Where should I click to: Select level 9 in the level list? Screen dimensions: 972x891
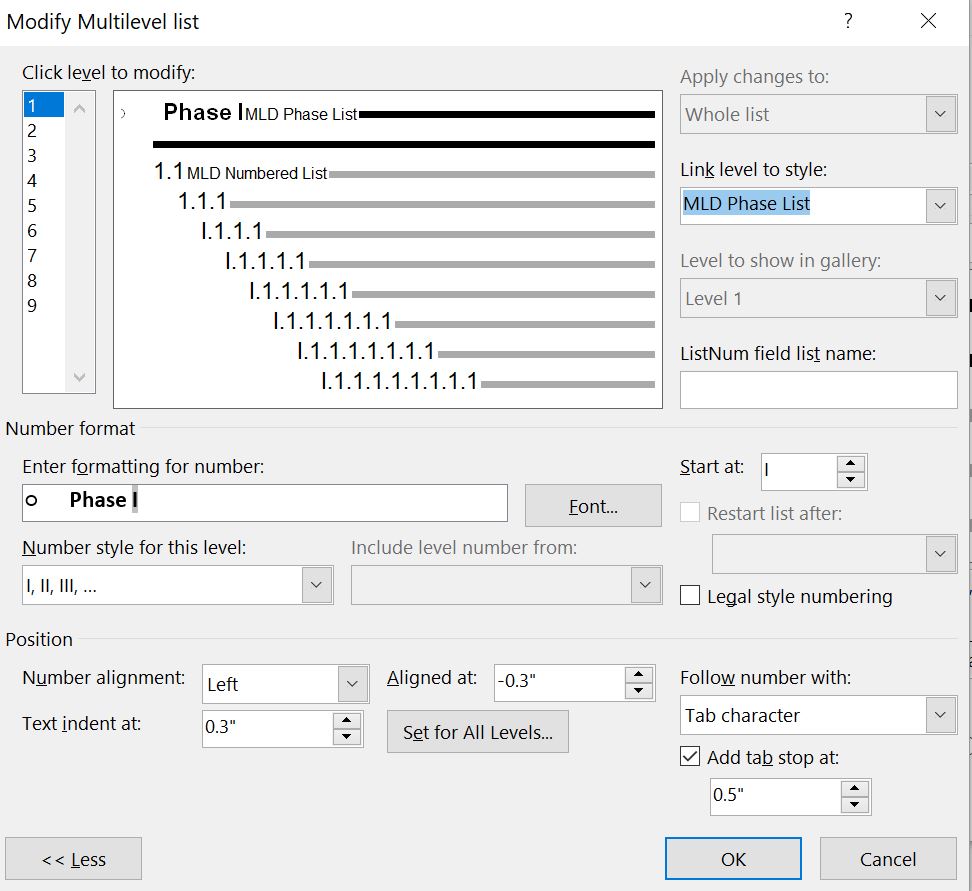coord(43,306)
